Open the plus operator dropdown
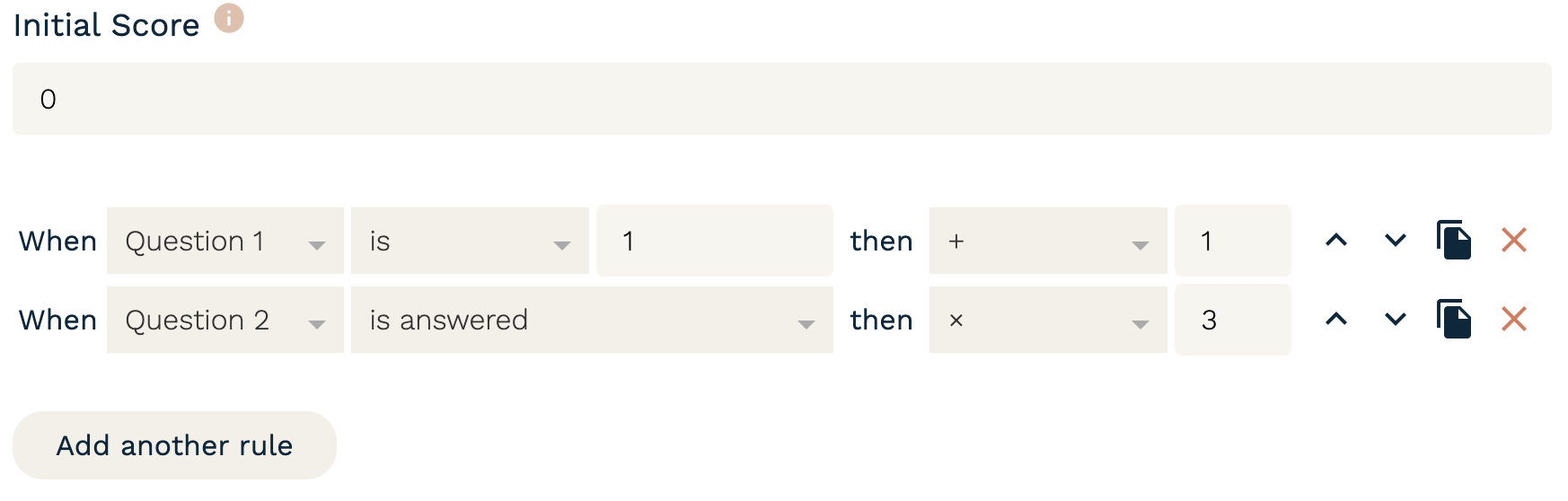This screenshot has height=501, width=1568. pyautogui.click(x=1048, y=241)
